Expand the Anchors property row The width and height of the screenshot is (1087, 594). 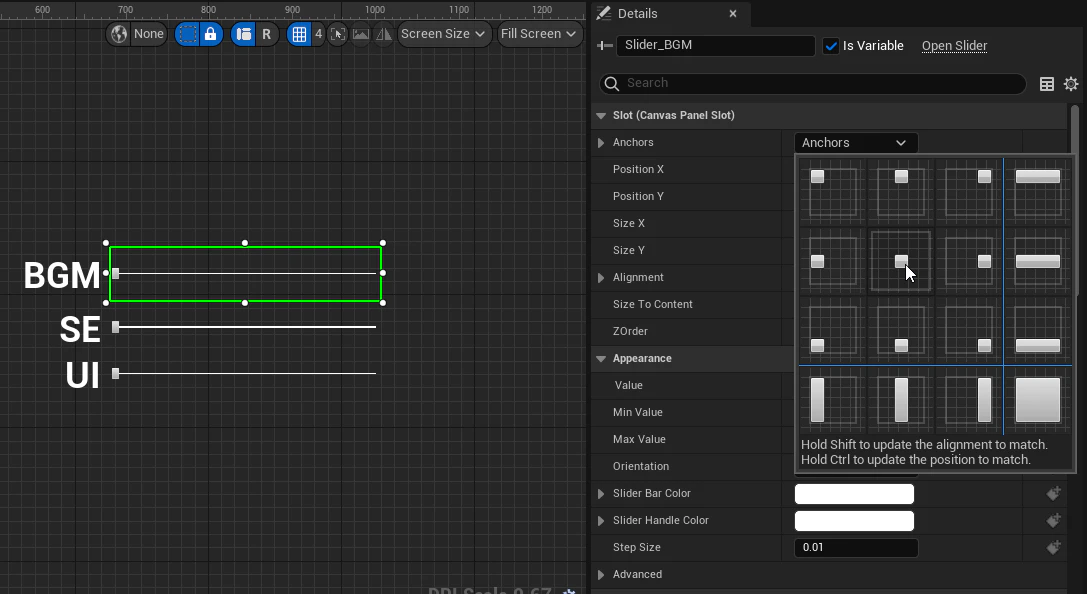(x=601, y=143)
